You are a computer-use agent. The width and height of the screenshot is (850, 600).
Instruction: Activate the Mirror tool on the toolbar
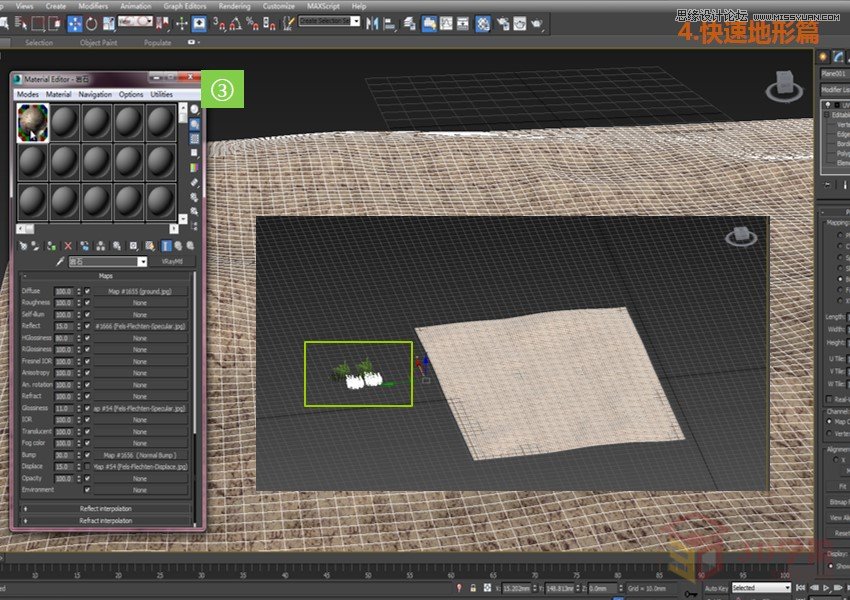[374, 22]
